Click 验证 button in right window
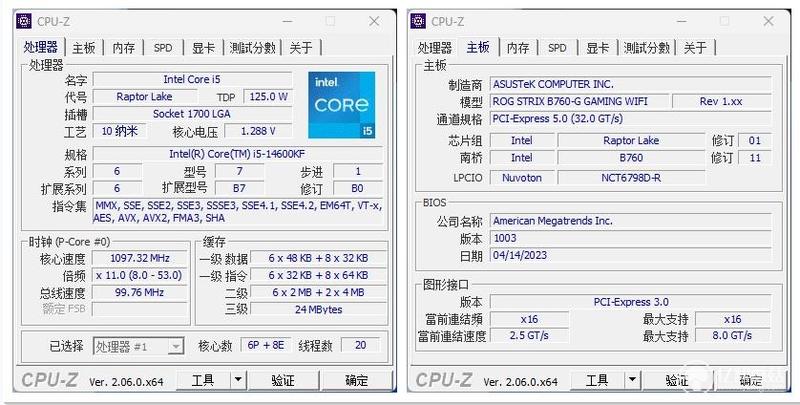Image resolution: width=800 pixels, height=405 pixels. pyautogui.click(x=678, y=380)
